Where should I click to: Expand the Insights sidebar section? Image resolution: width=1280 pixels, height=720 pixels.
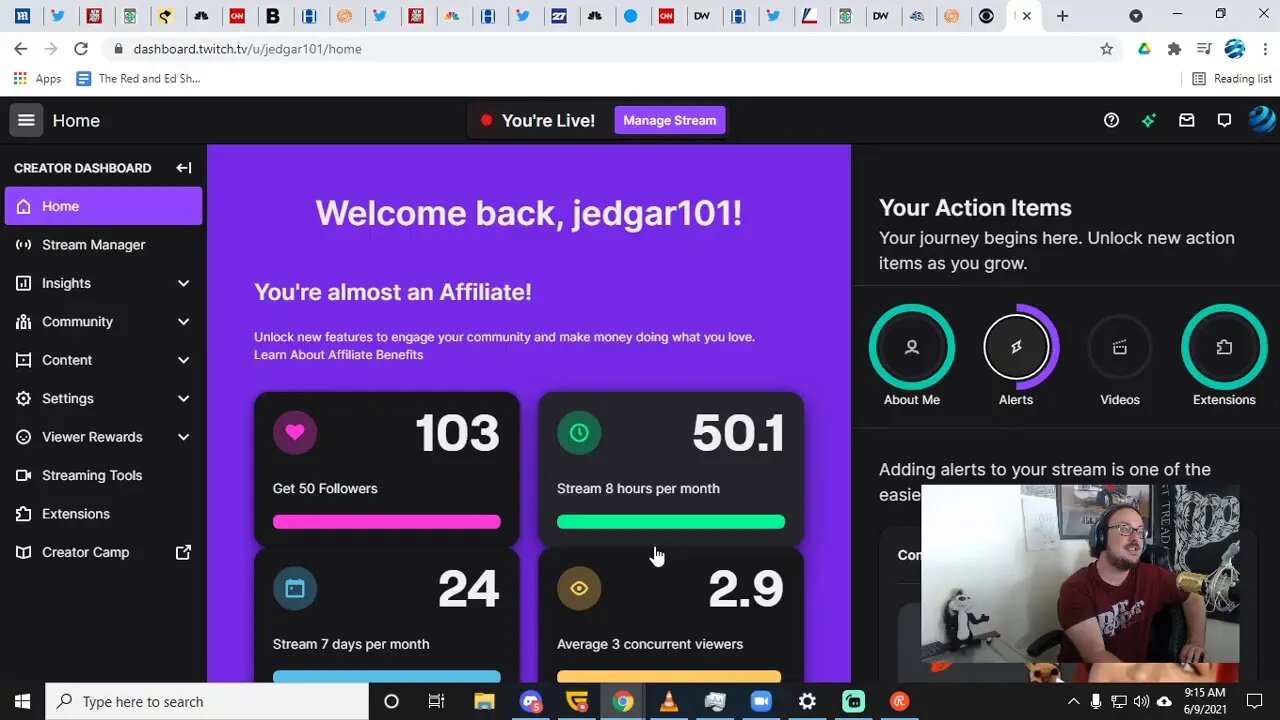coord(103,283)
